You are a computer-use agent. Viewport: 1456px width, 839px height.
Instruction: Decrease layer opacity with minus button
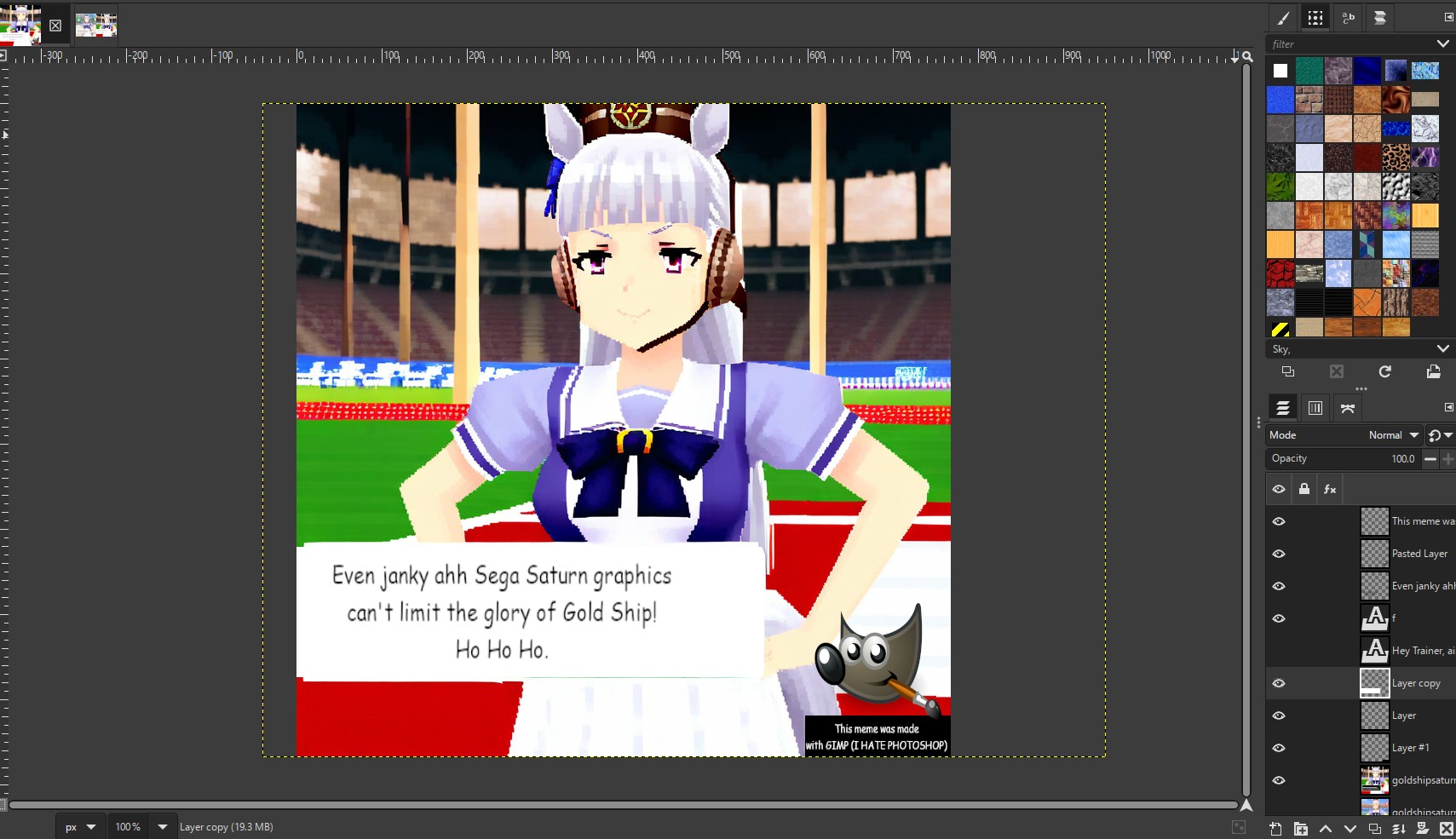click(x=1430, y=459)
